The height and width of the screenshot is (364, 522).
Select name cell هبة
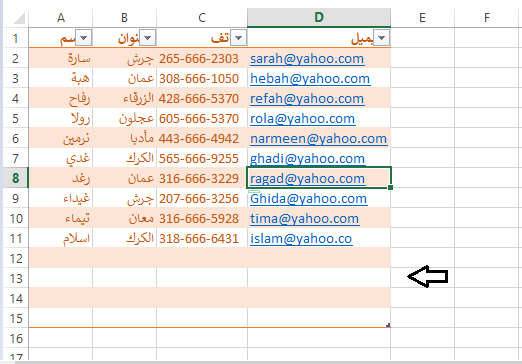click(61, 79)
